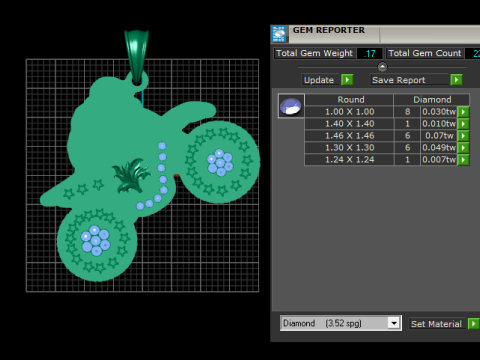This screenshot has width=480, height=360.
Task: Click the green arrow next to Save Report
Action: click(x=456, y=80)
